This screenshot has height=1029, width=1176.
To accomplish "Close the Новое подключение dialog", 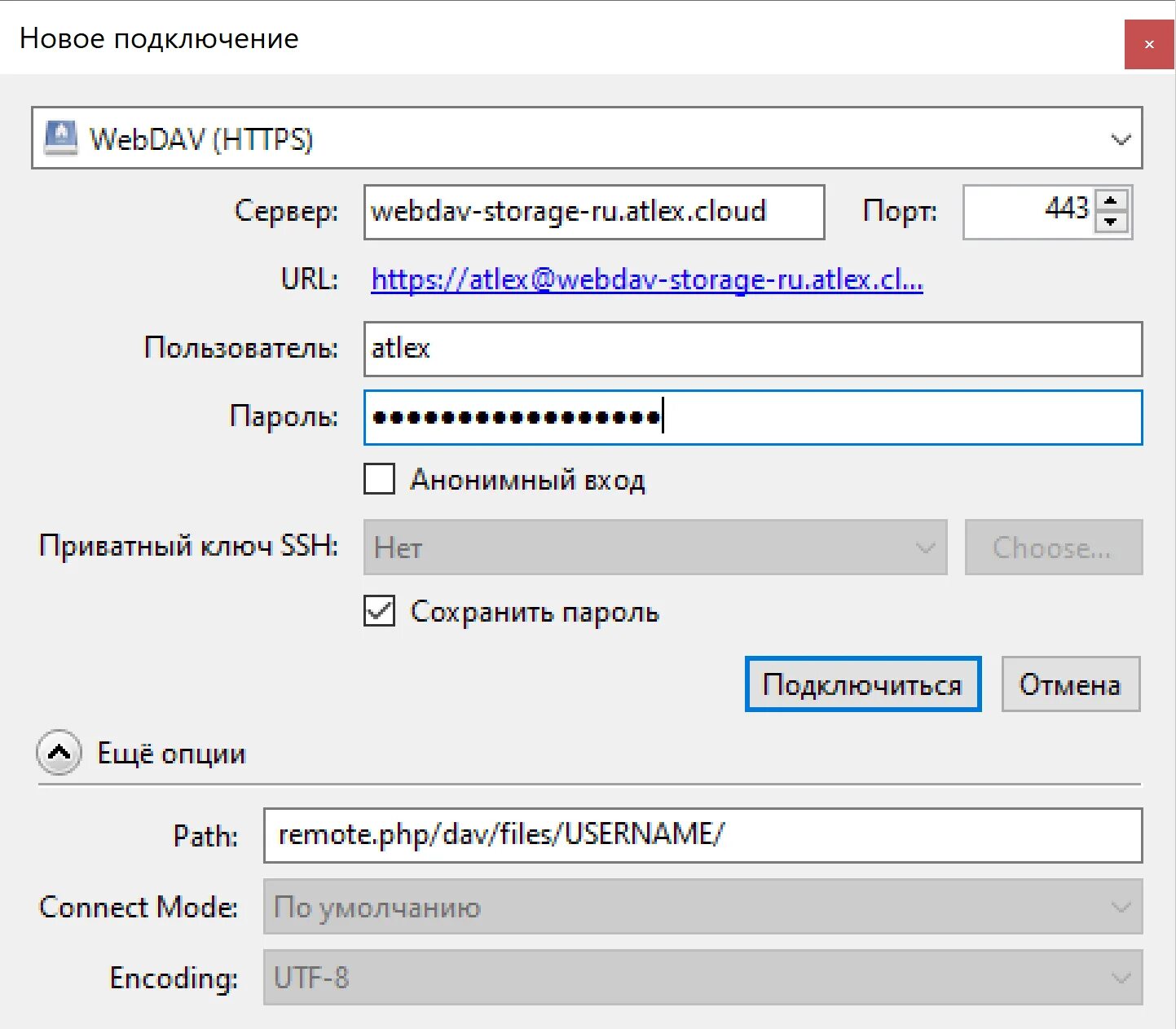I will pyautogui.click(x=1149, y=44).
